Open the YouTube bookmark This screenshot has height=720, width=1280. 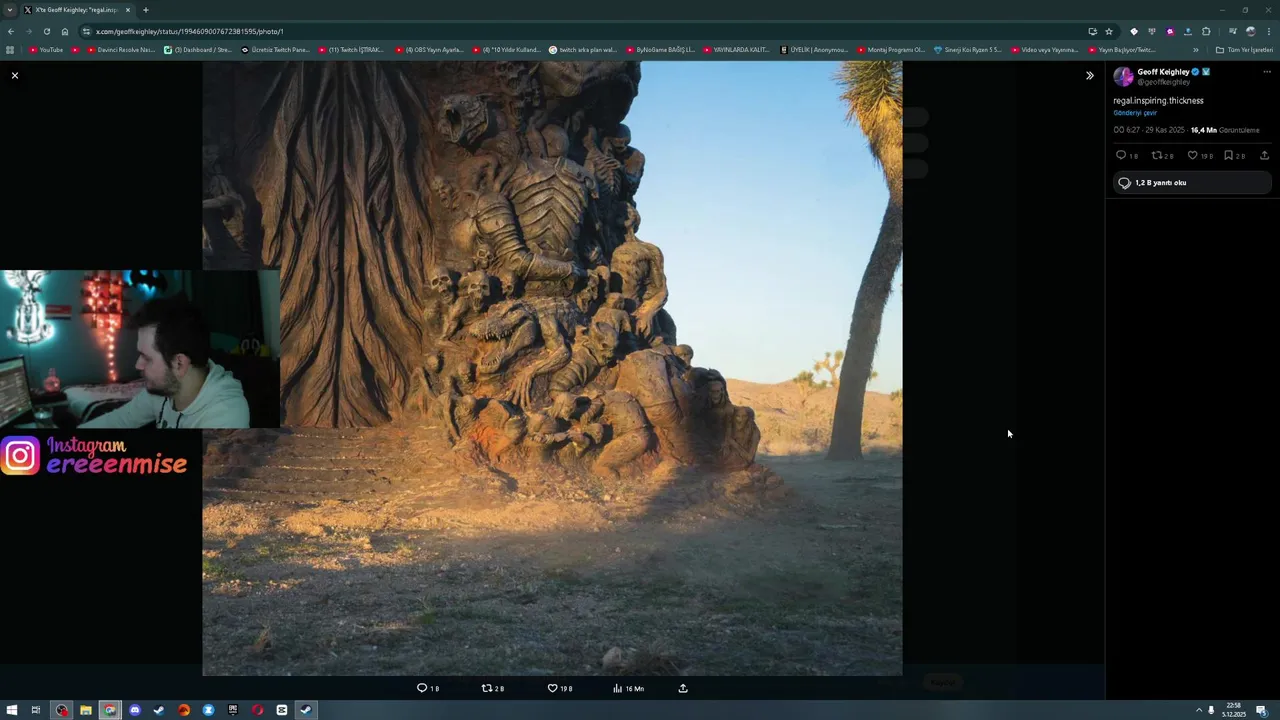point(46,50)
